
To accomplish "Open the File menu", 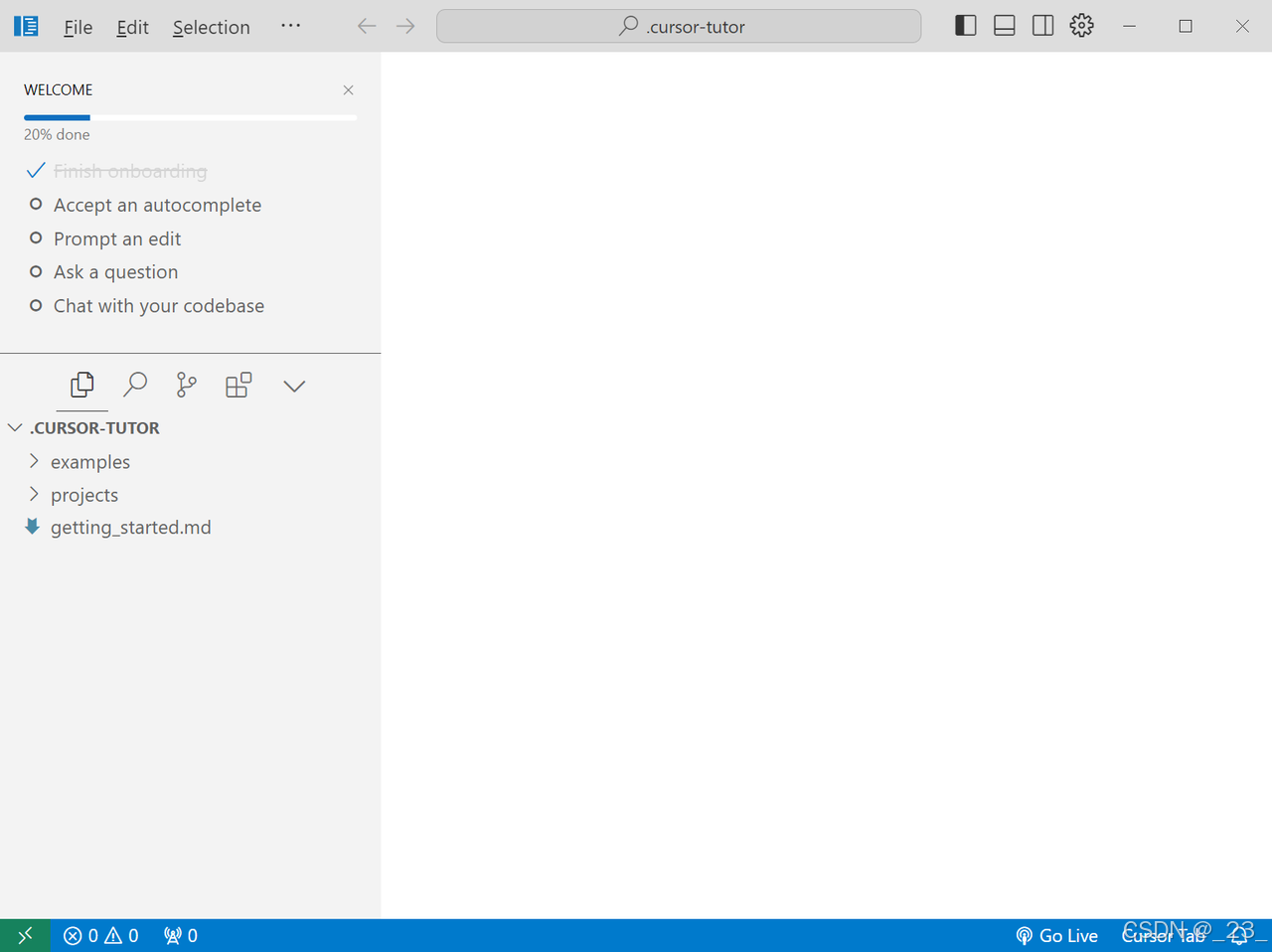I will (78, 27).
